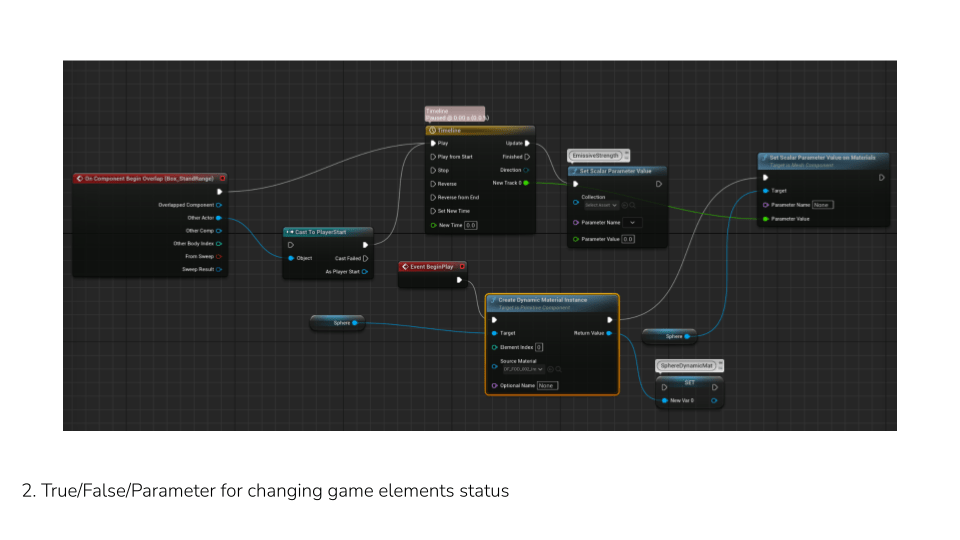Click the Cast Failed exec pin
The image size is (960, 540).
[365, 258]
